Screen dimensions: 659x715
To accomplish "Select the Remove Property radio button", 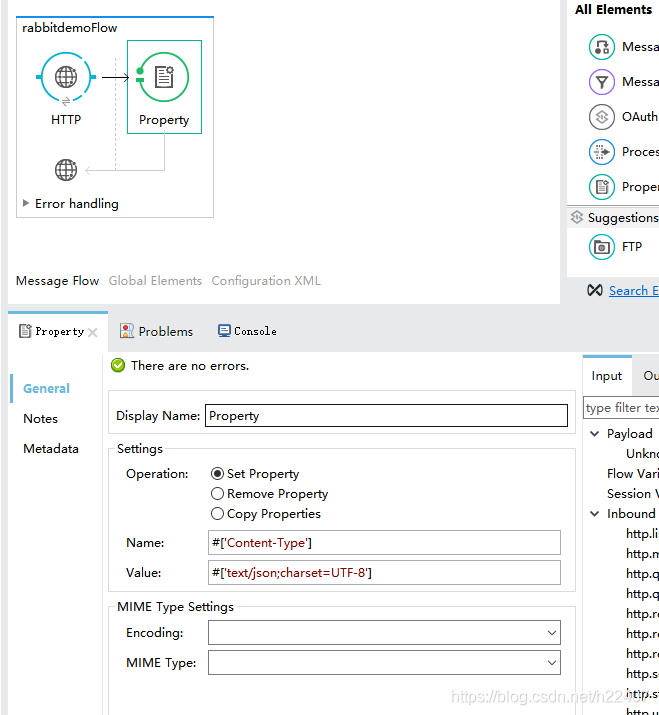I will [218, 494].
